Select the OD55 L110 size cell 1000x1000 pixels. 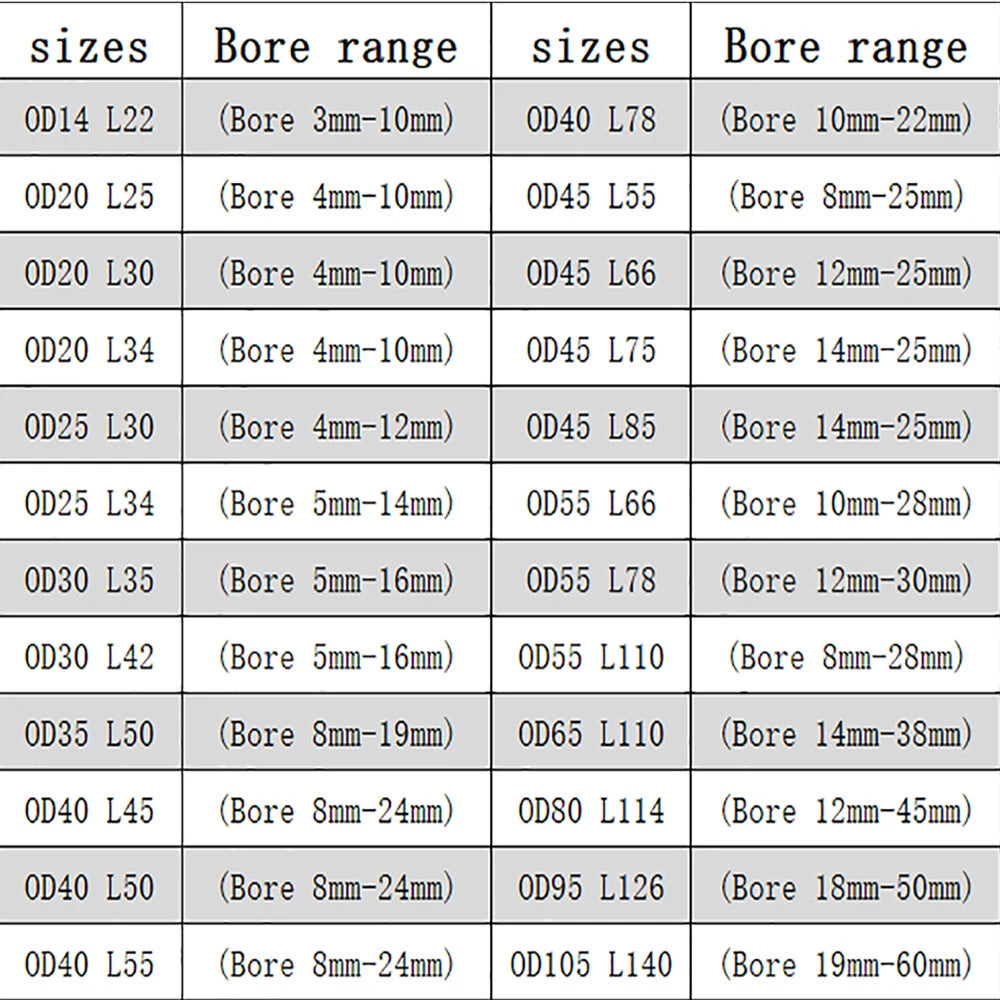point(591,656)
